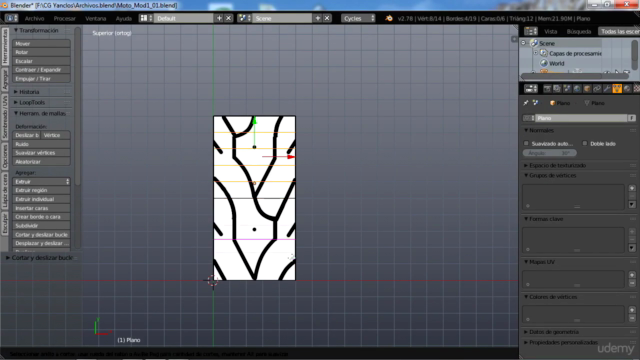Open the Procesar menu

pos(64,18)
